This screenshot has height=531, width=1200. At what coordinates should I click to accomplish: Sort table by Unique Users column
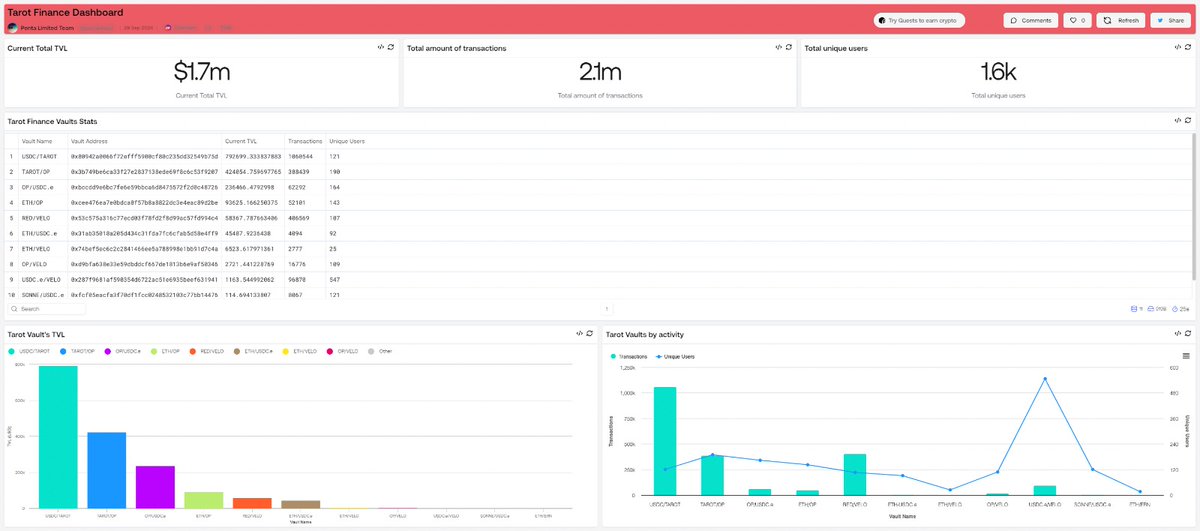347,142
